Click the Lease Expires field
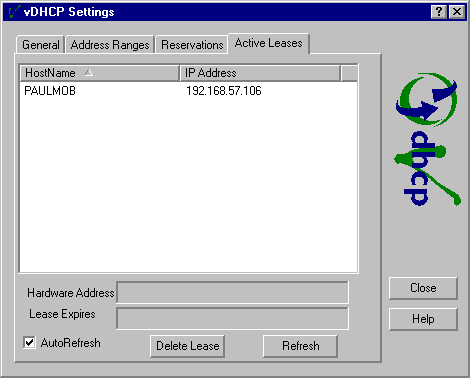The image size is (470, 378). pyautogui.click(x=232, y=318)
